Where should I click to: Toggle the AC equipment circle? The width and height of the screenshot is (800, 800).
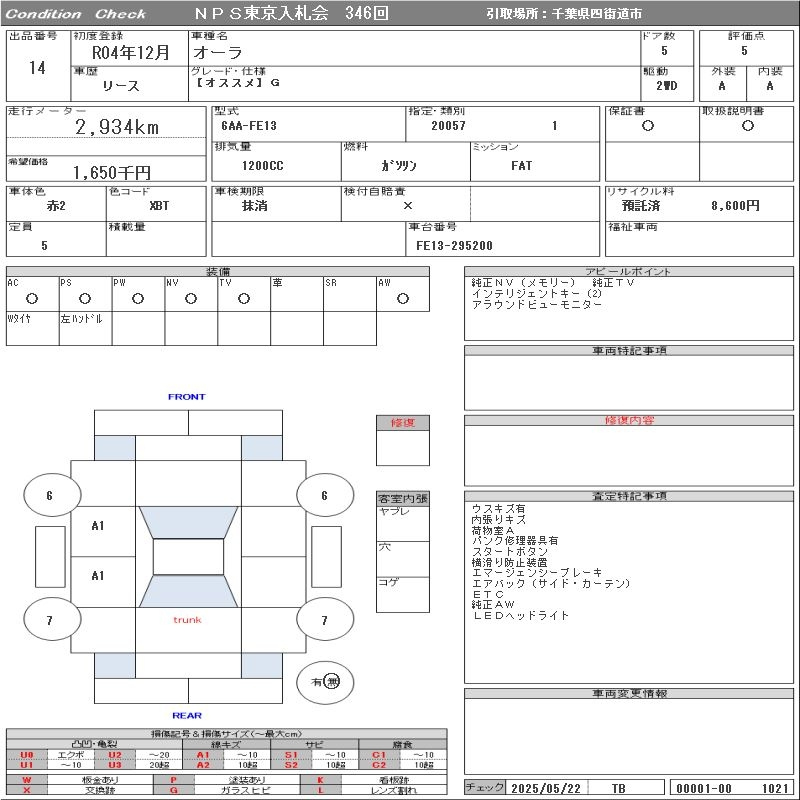tap(32, 298)
